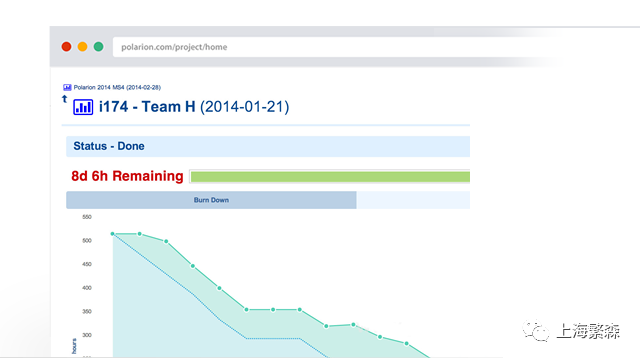Click the orange minimize window dot
The width and height of the screenshot is (640, 360).
82,47
